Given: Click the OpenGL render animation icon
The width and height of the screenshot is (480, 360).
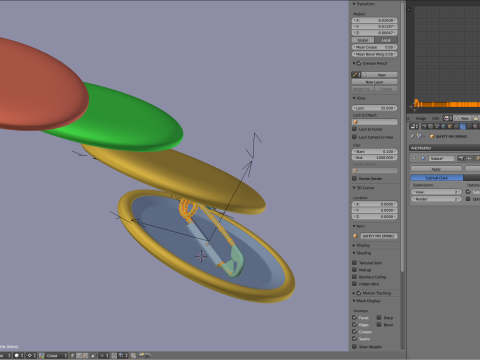Looking at the screenshot, I should tap(148, 355).
